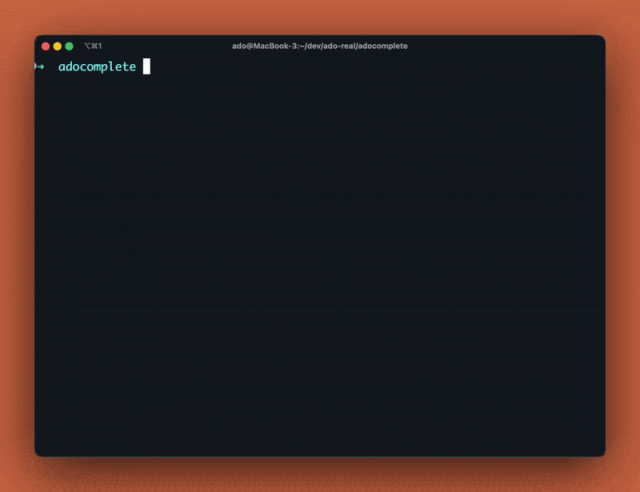Click the prompt arrow symbol
This screenshot has height=492, width=640.
39,67
